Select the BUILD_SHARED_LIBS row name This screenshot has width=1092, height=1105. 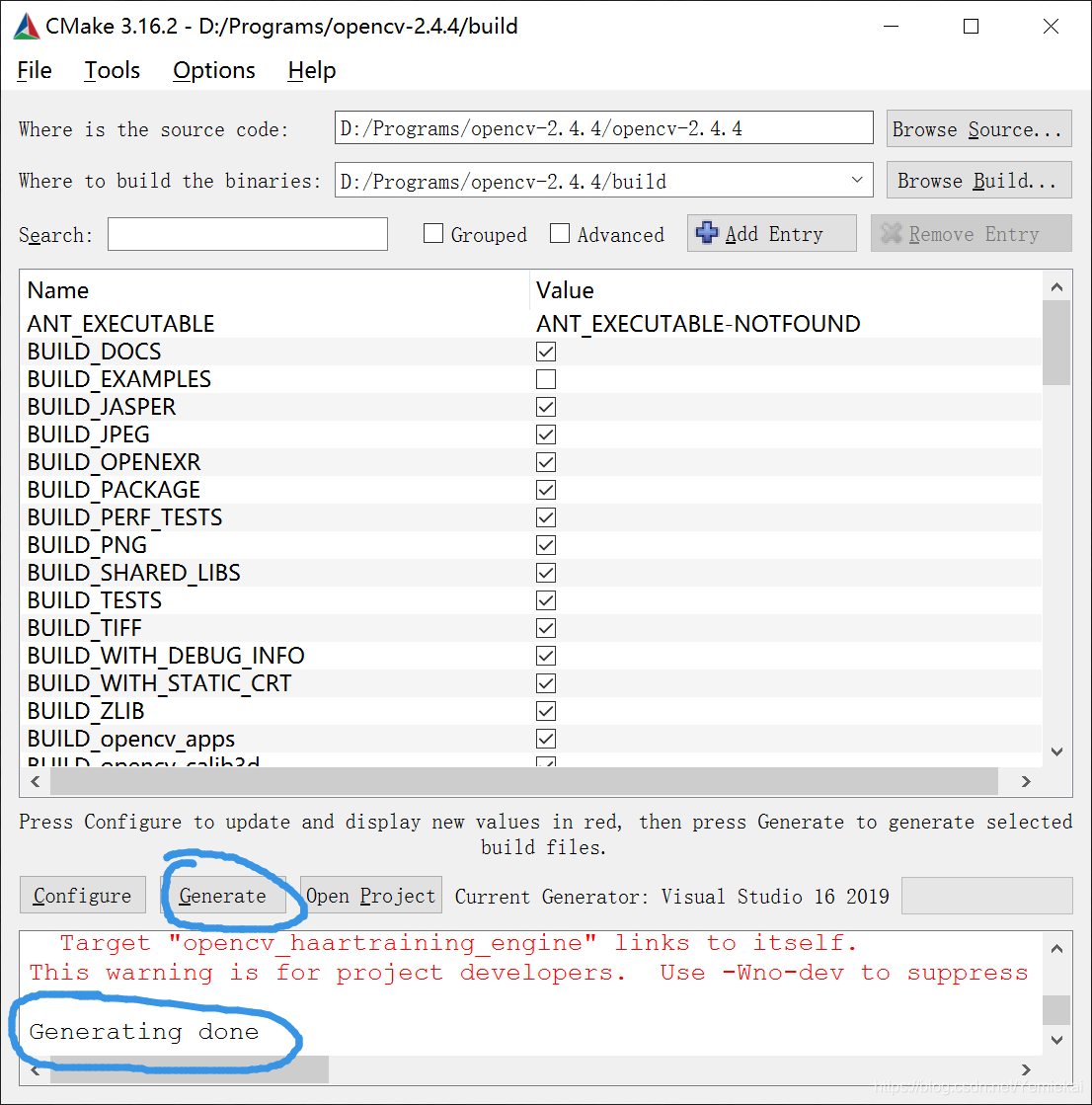(134, 573)
